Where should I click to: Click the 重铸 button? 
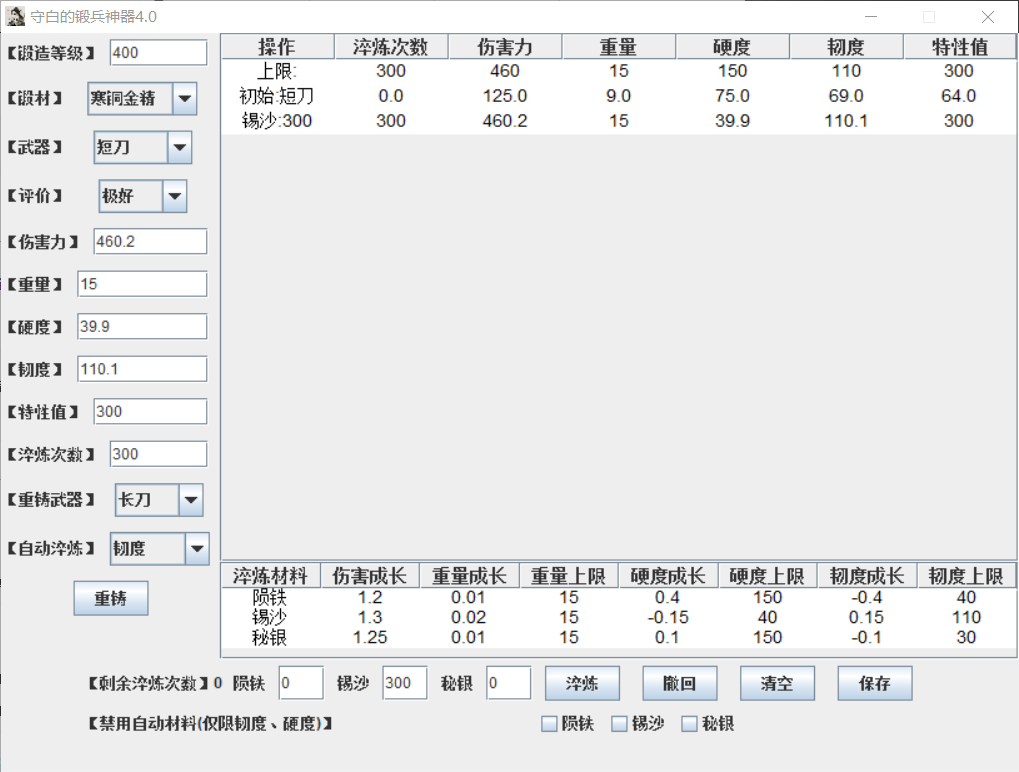(x=110, y=598)
